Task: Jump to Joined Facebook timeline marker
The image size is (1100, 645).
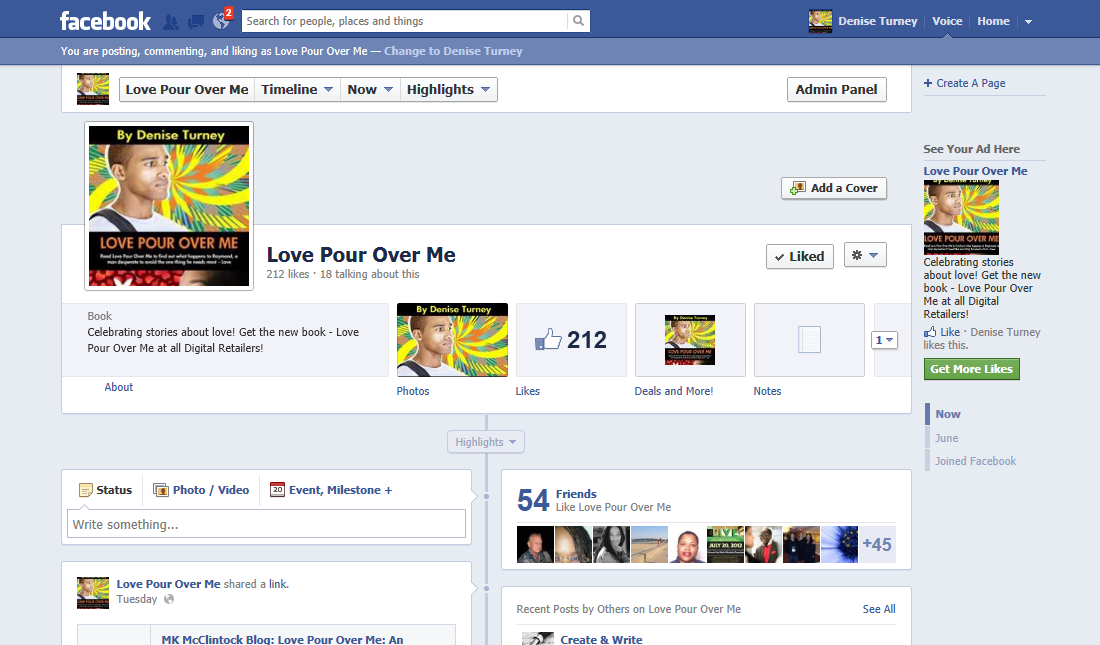Action: click(975, 461)
